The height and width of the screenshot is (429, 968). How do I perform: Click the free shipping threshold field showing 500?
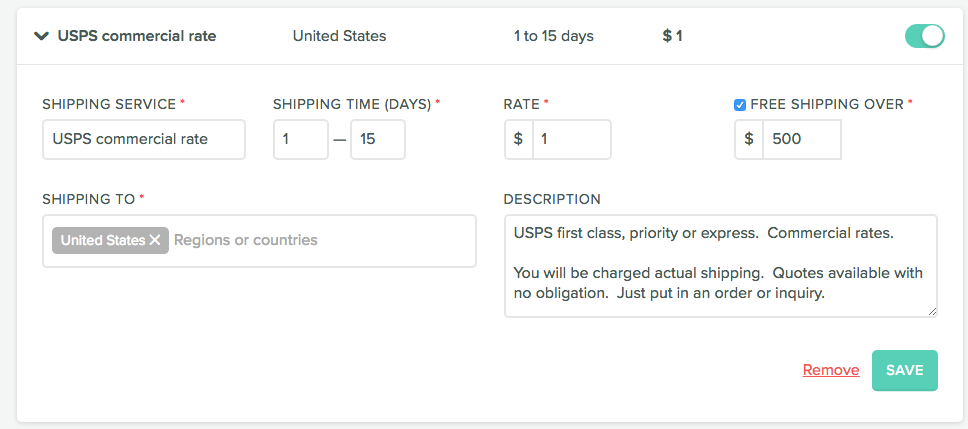coord(801,139)
